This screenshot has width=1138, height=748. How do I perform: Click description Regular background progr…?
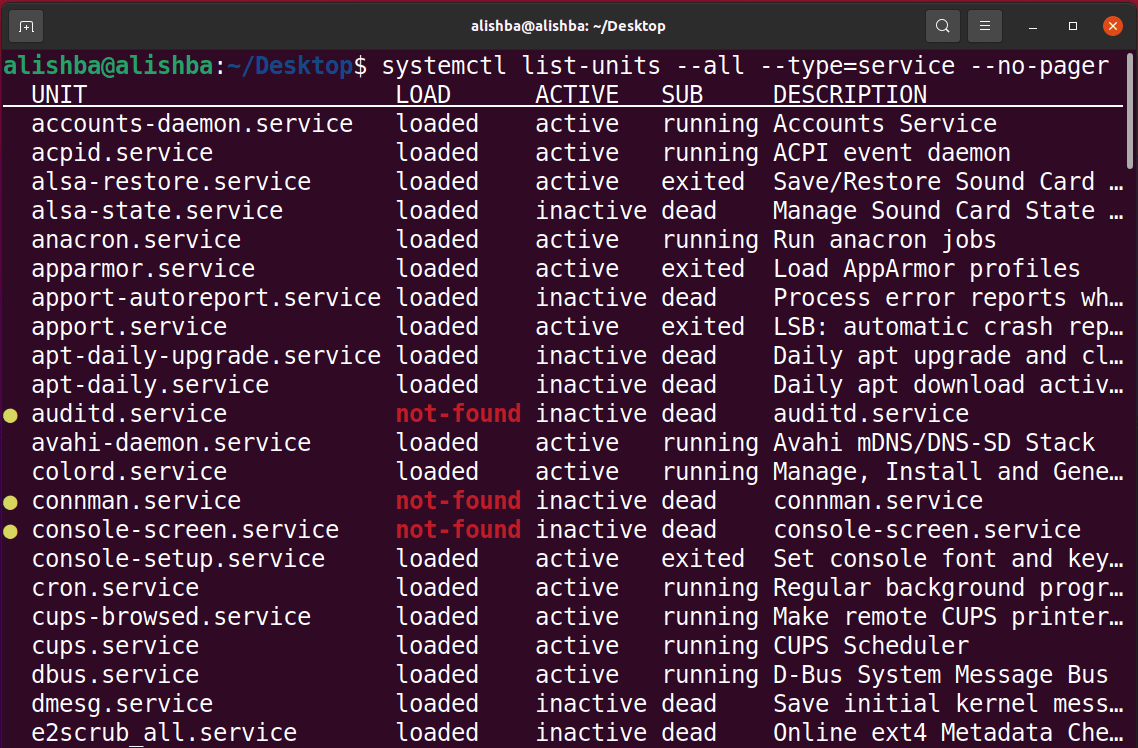[948, 588]
